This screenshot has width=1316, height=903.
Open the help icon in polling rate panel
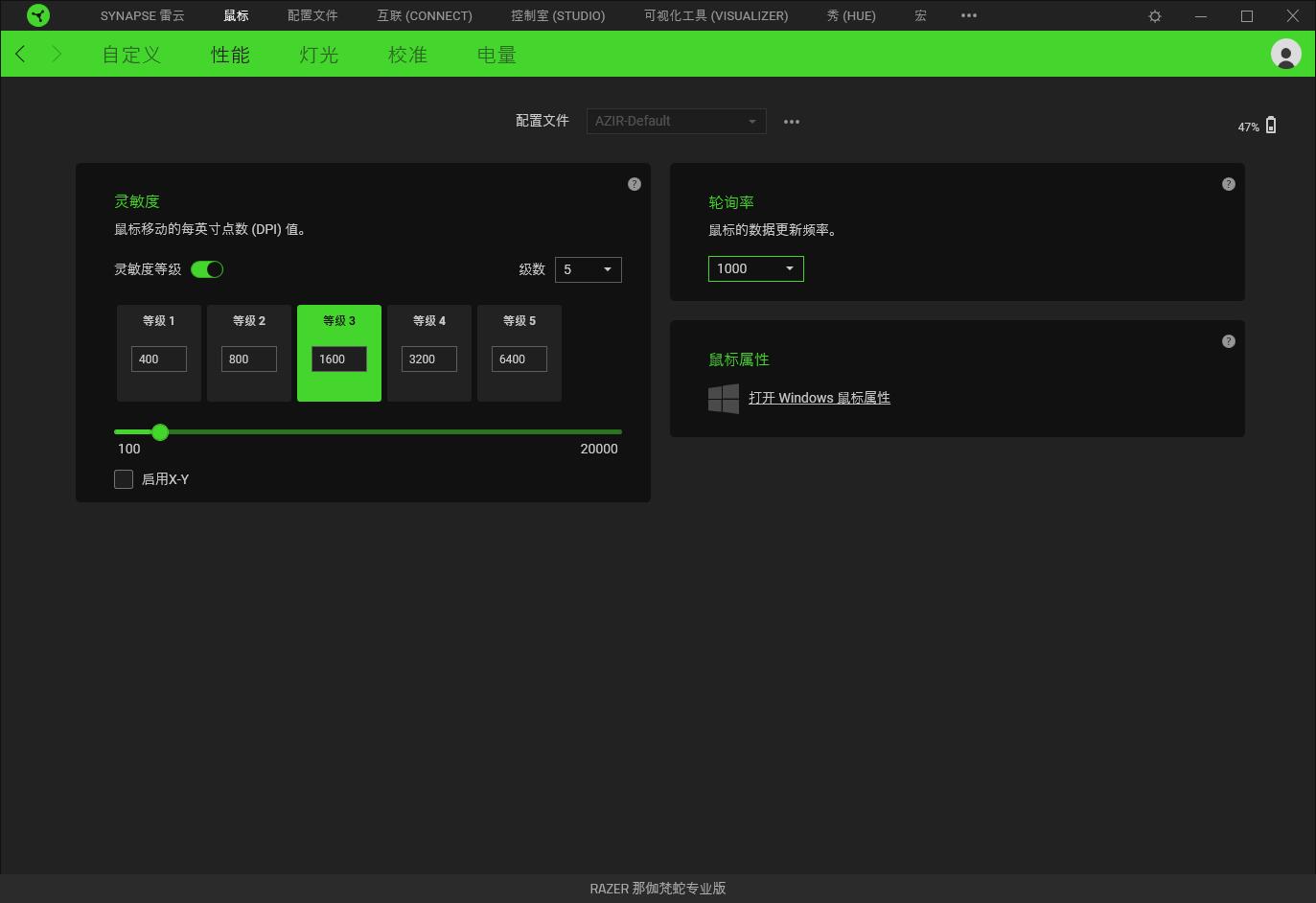[x=1229, y=184]
